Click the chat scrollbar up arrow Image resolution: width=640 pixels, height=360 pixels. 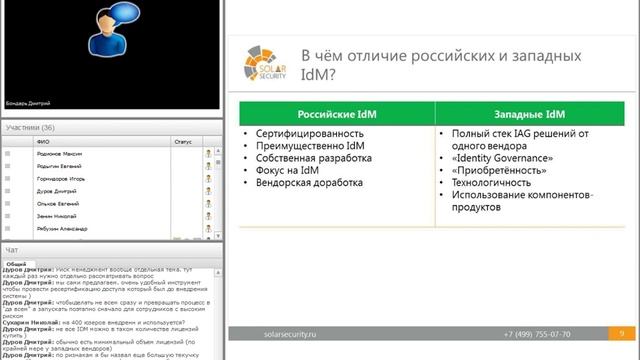pos(218,272)
